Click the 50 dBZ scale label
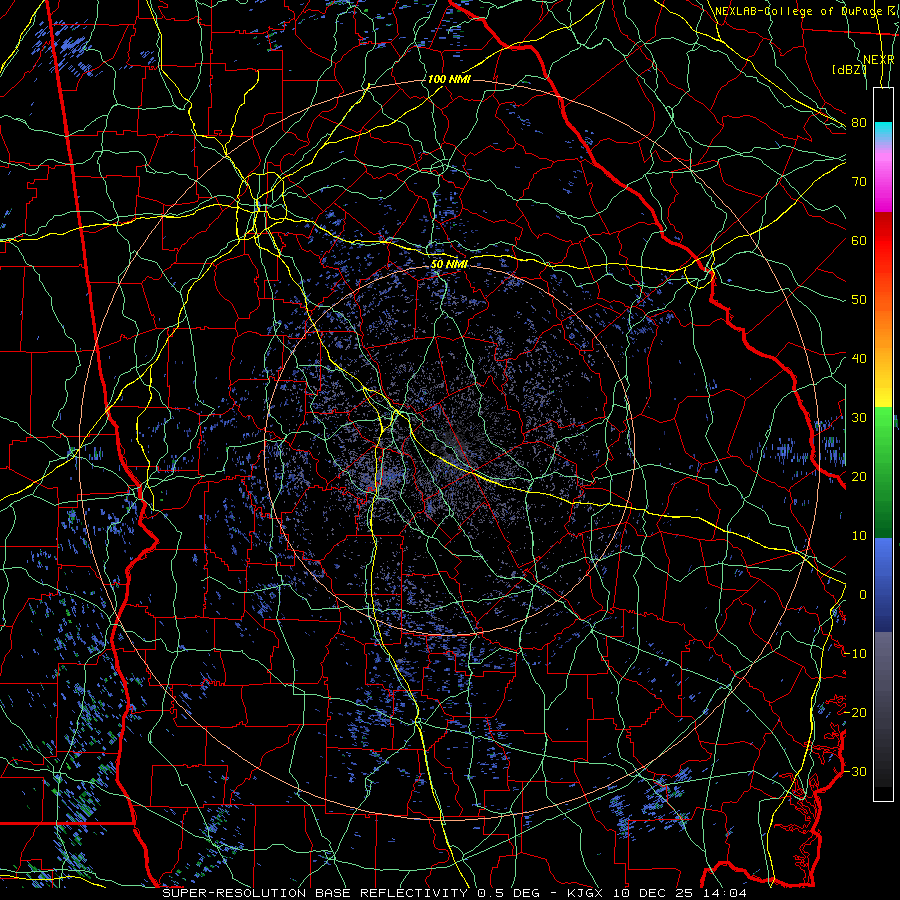900x900 pixels. click(859, 300)
